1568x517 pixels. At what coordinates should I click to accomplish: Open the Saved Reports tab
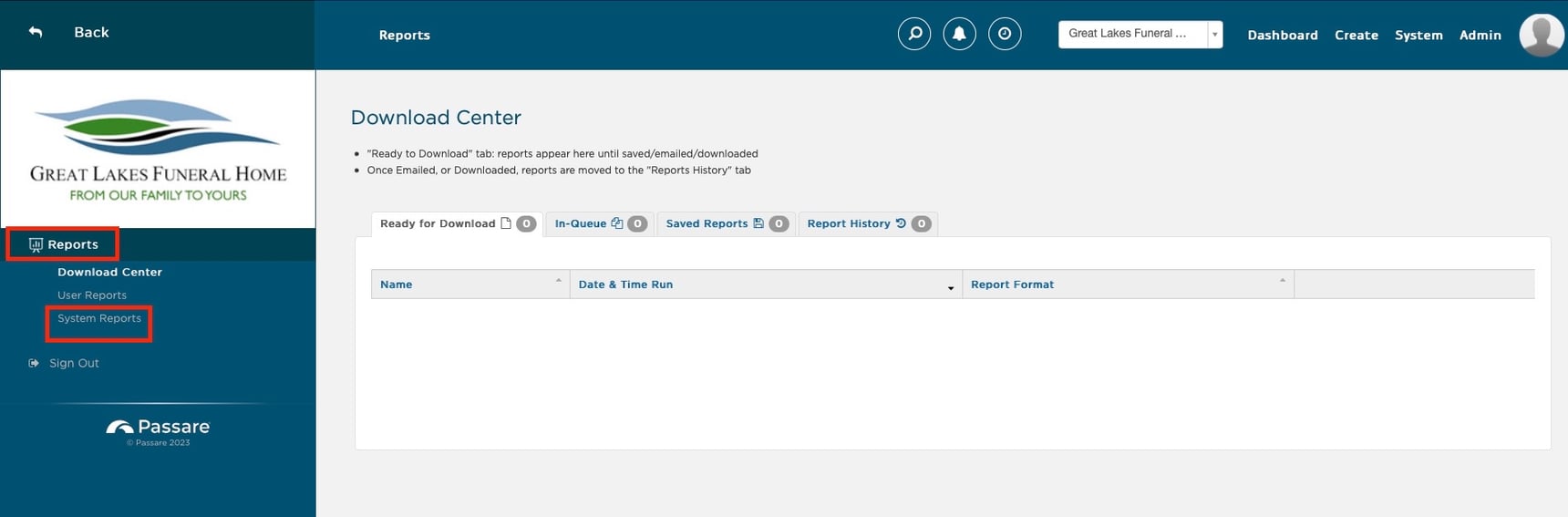pyautogui.click(x=707, y=223)
